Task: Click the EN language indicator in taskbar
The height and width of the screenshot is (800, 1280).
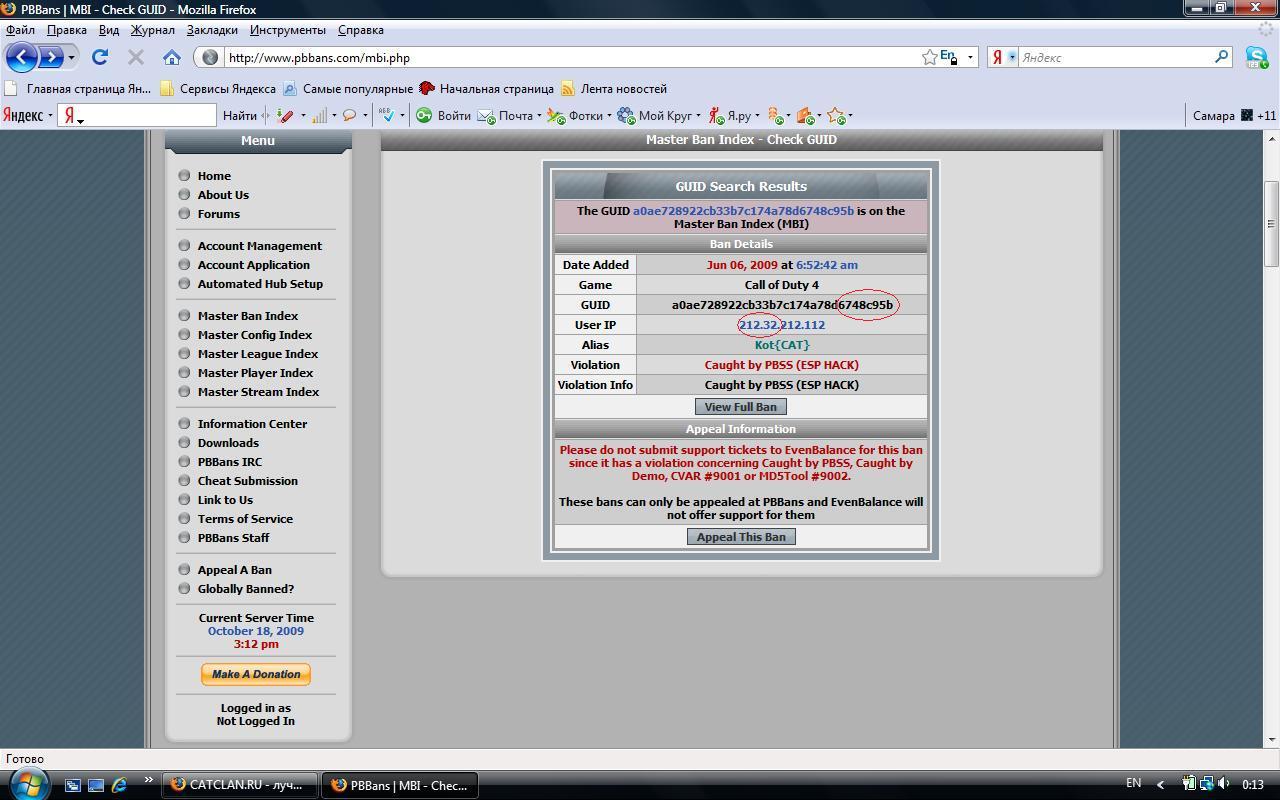Action: [x=1134, y=783]
